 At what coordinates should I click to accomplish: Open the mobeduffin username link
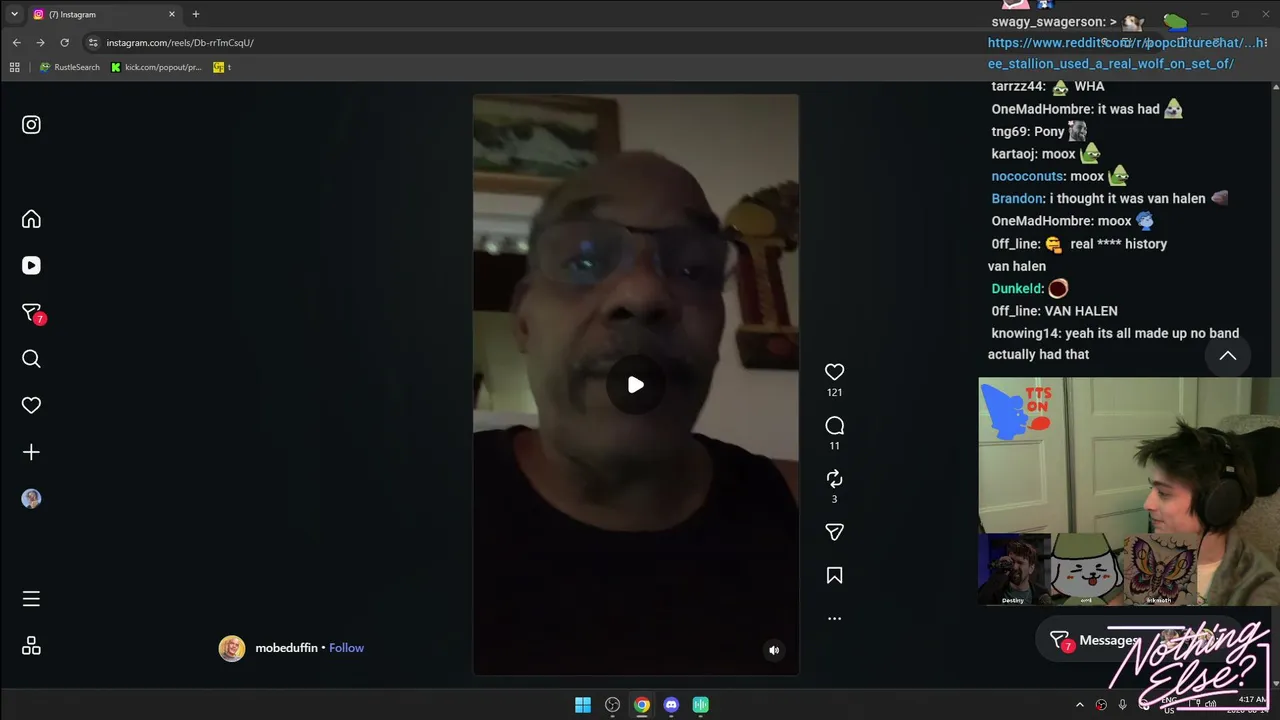286,648
